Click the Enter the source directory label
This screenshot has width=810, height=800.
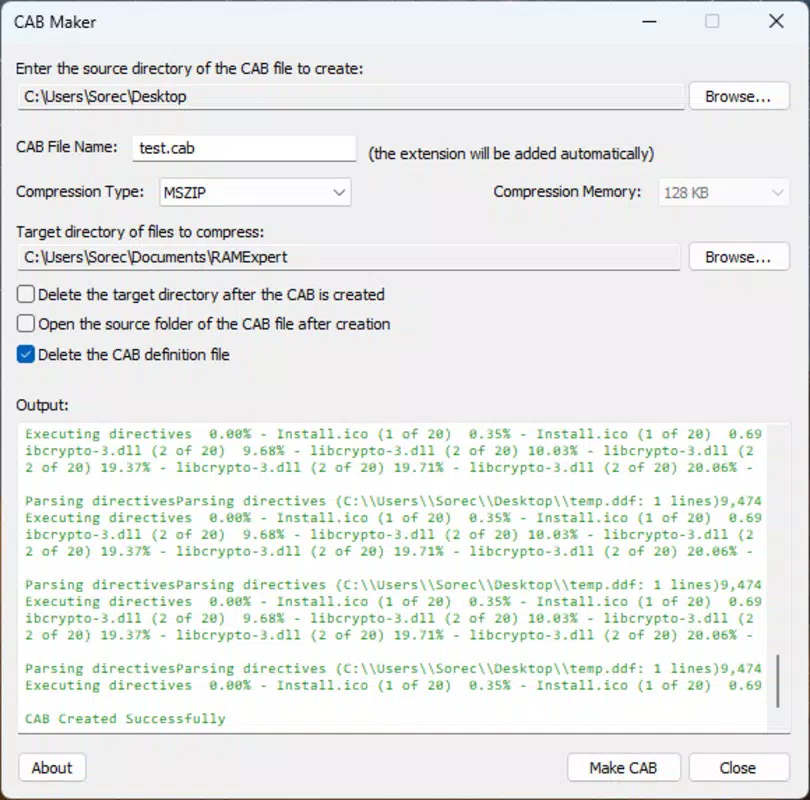pos(190,69)
